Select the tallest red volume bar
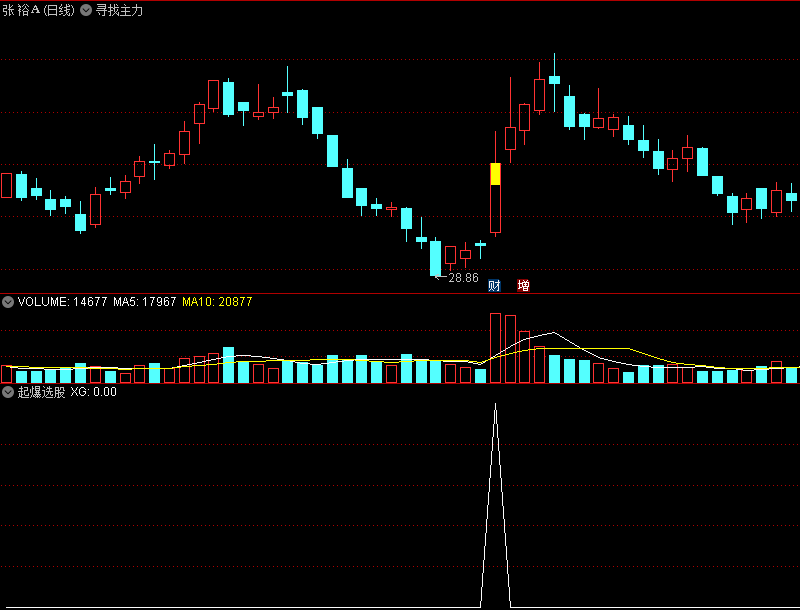 [x=495, y=348]
